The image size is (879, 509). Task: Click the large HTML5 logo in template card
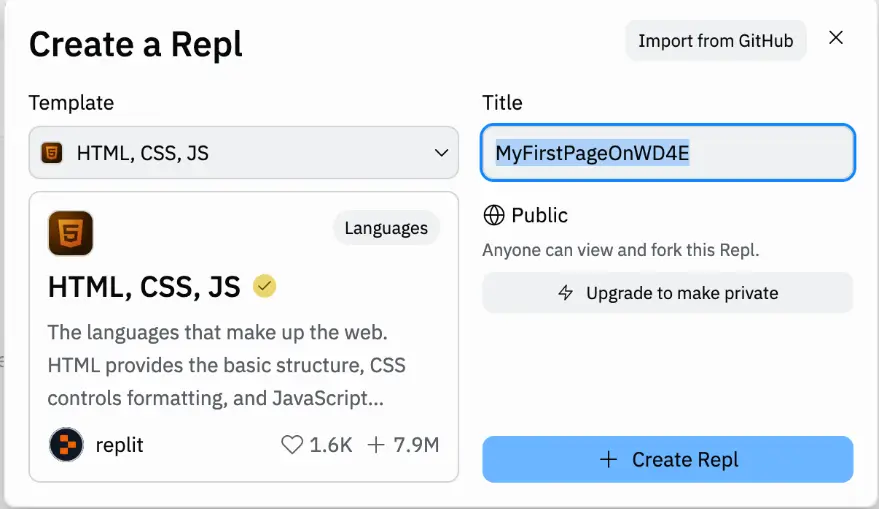point(71,233)
